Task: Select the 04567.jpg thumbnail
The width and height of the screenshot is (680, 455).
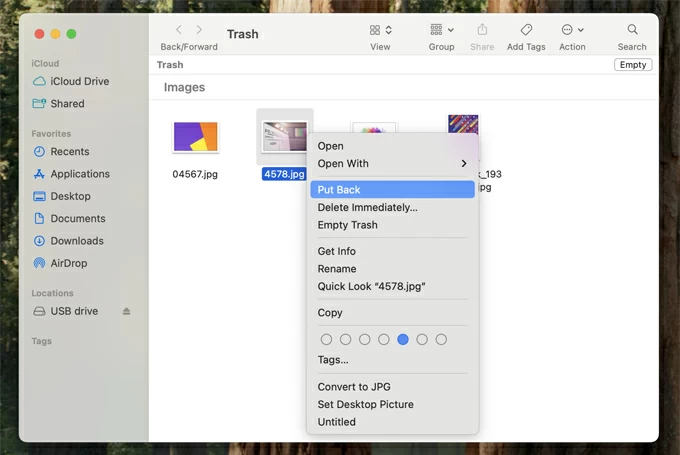Action: (195, 137)
